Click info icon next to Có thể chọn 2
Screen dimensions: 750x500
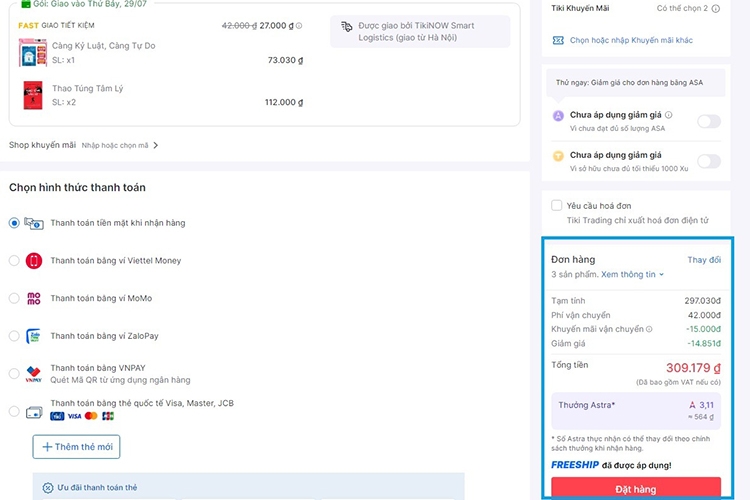[716, 9]
